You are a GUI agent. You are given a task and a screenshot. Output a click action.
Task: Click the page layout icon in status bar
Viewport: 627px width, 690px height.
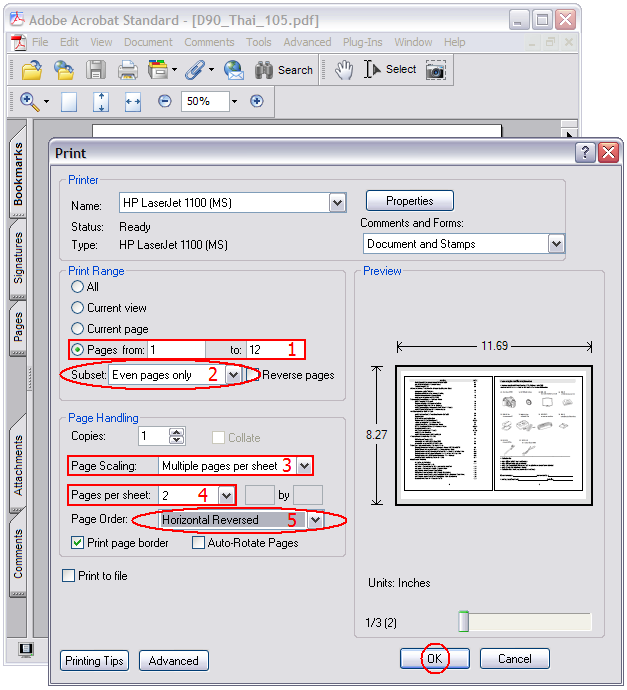26,650
